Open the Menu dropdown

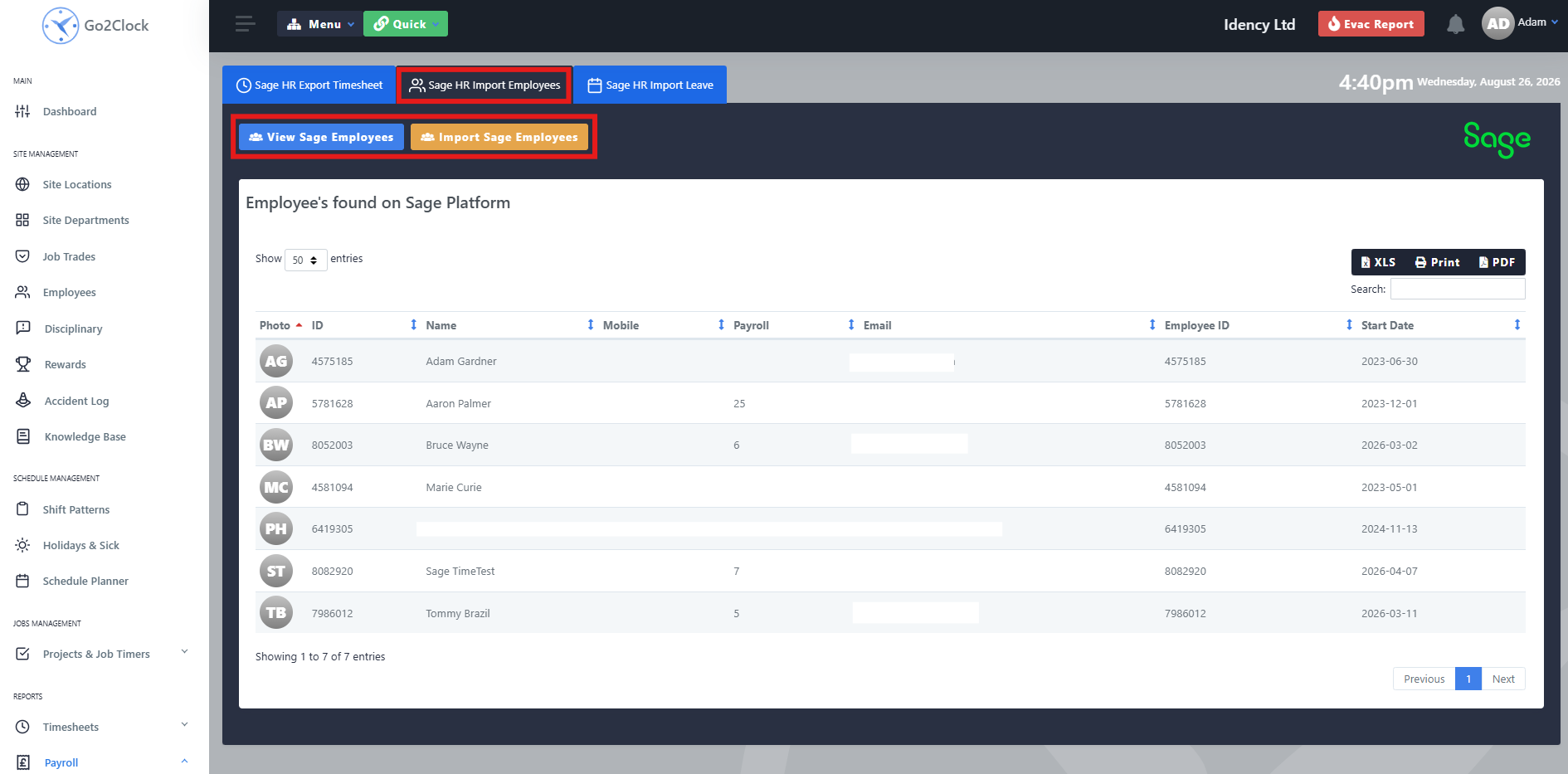pyautogui.click(x=319, y=24)
